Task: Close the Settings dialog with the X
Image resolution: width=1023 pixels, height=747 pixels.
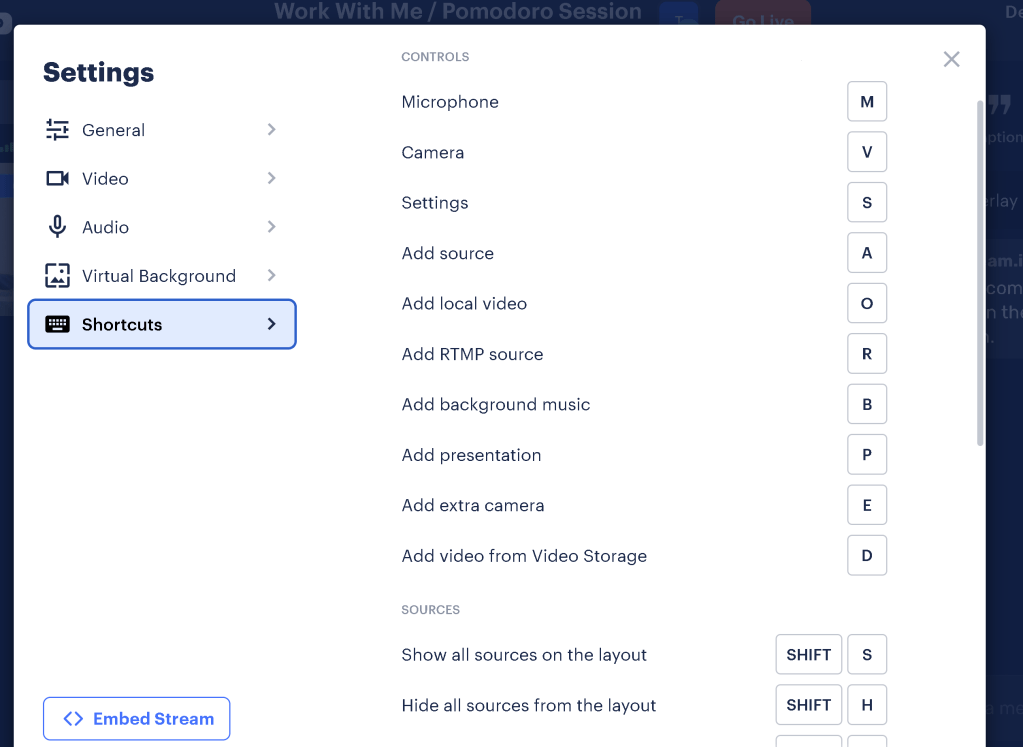Action: coord(951,59)
